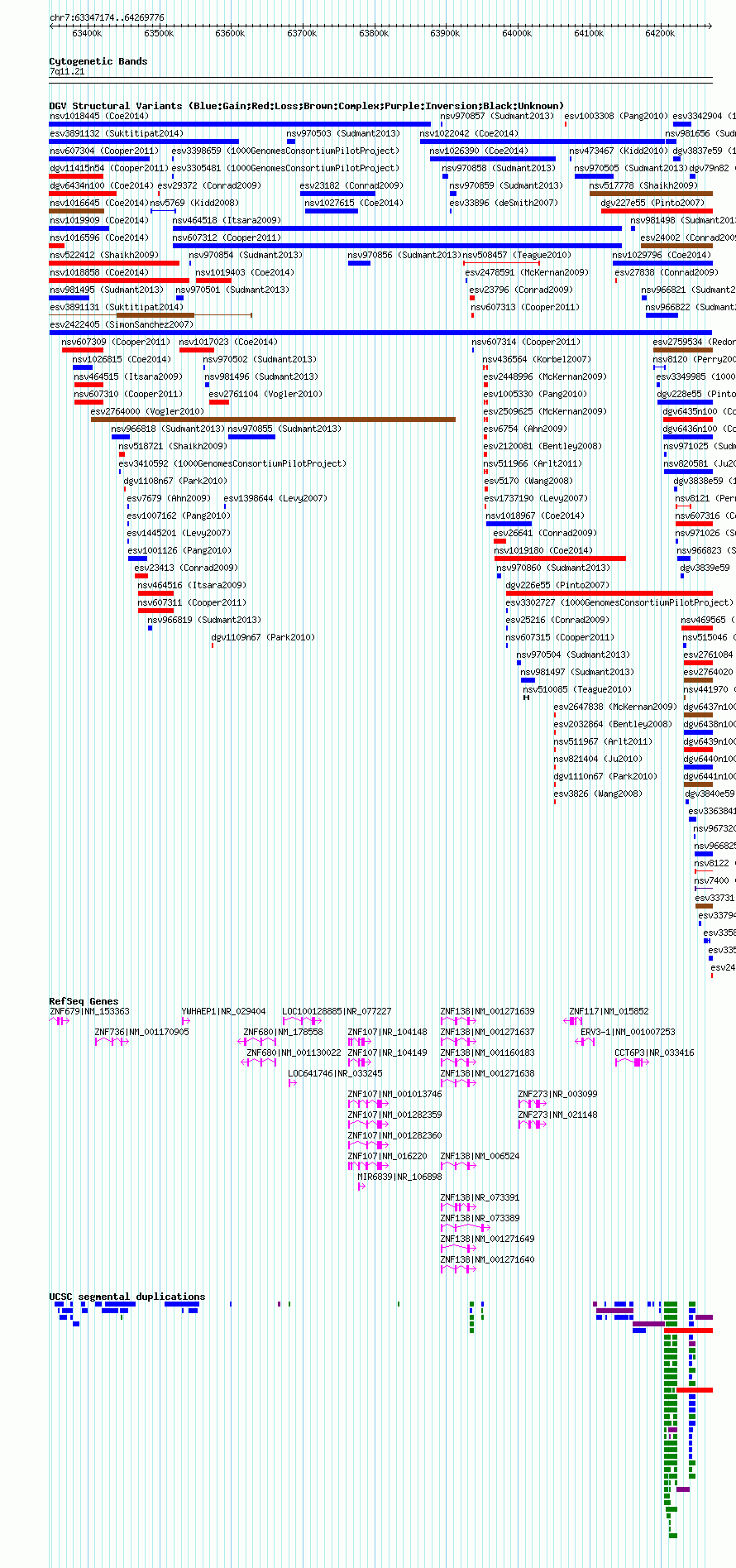This screenshot has width=736, height=1568.
Task: Click variant nsv1022042 (Coe2014)
Action: (x=469, y=133)
